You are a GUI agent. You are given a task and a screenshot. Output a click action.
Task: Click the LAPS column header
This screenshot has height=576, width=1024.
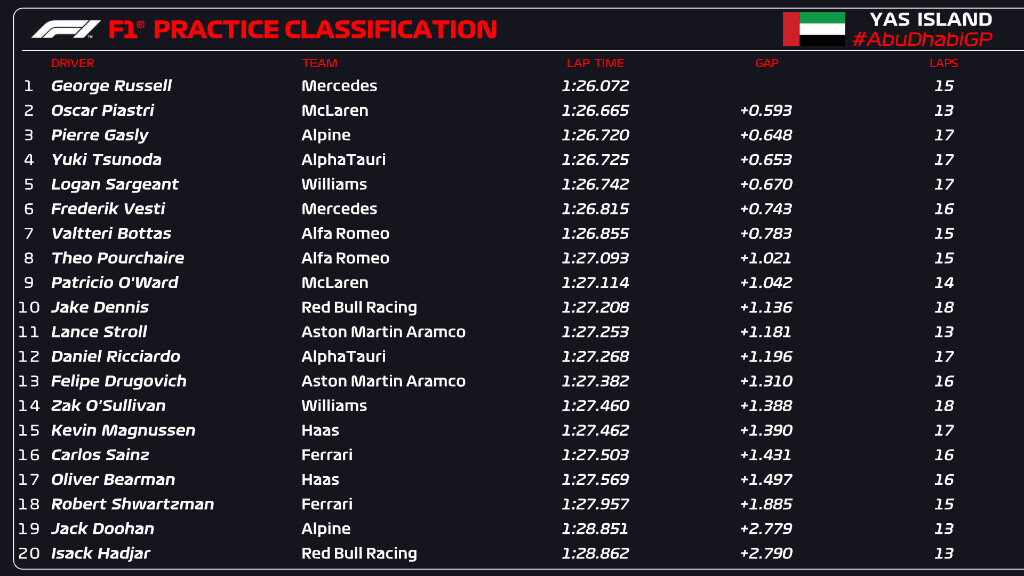[x=943, y=63]
